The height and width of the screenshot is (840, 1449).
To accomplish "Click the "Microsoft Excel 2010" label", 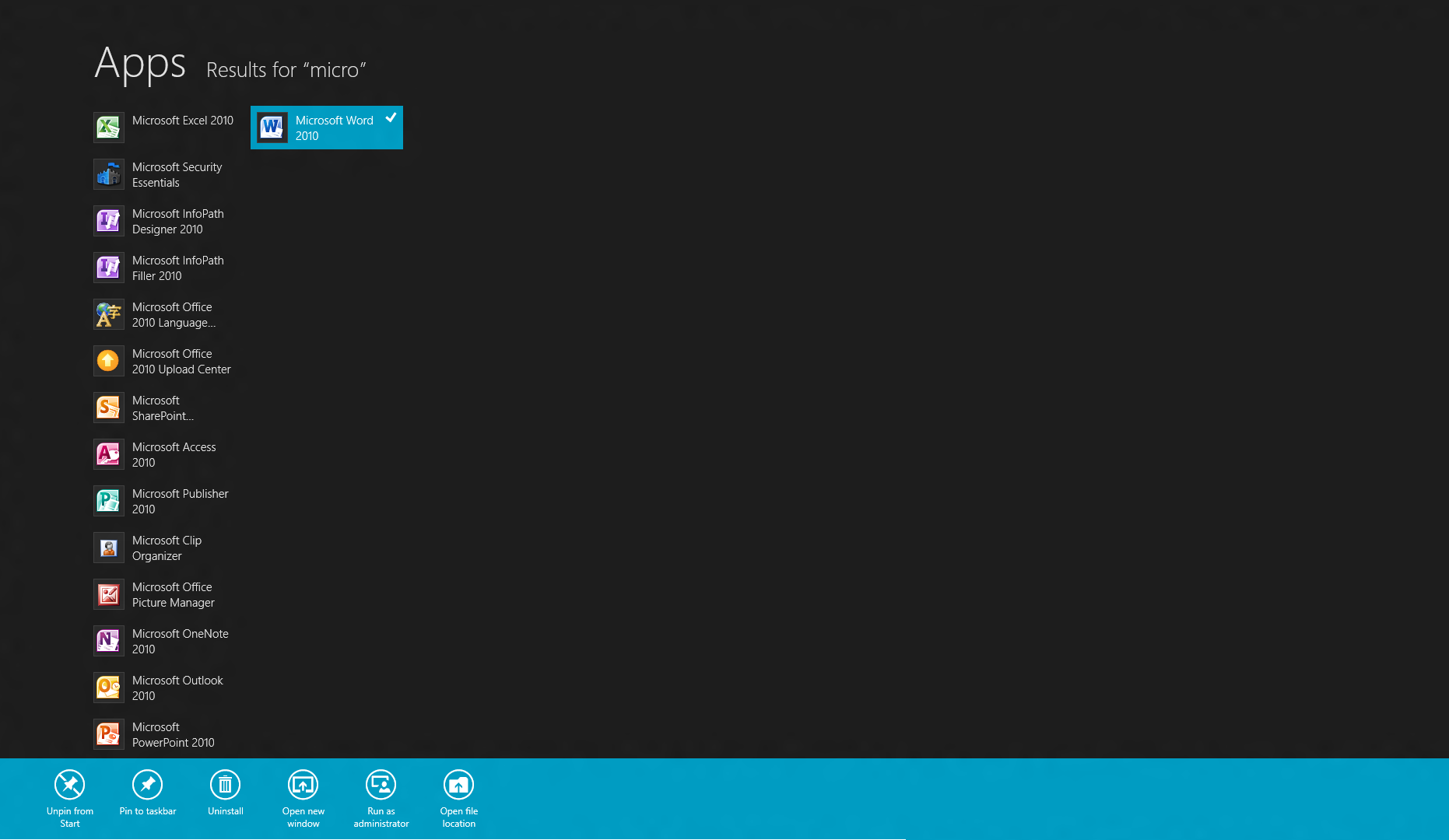I will tap(183, 121).
